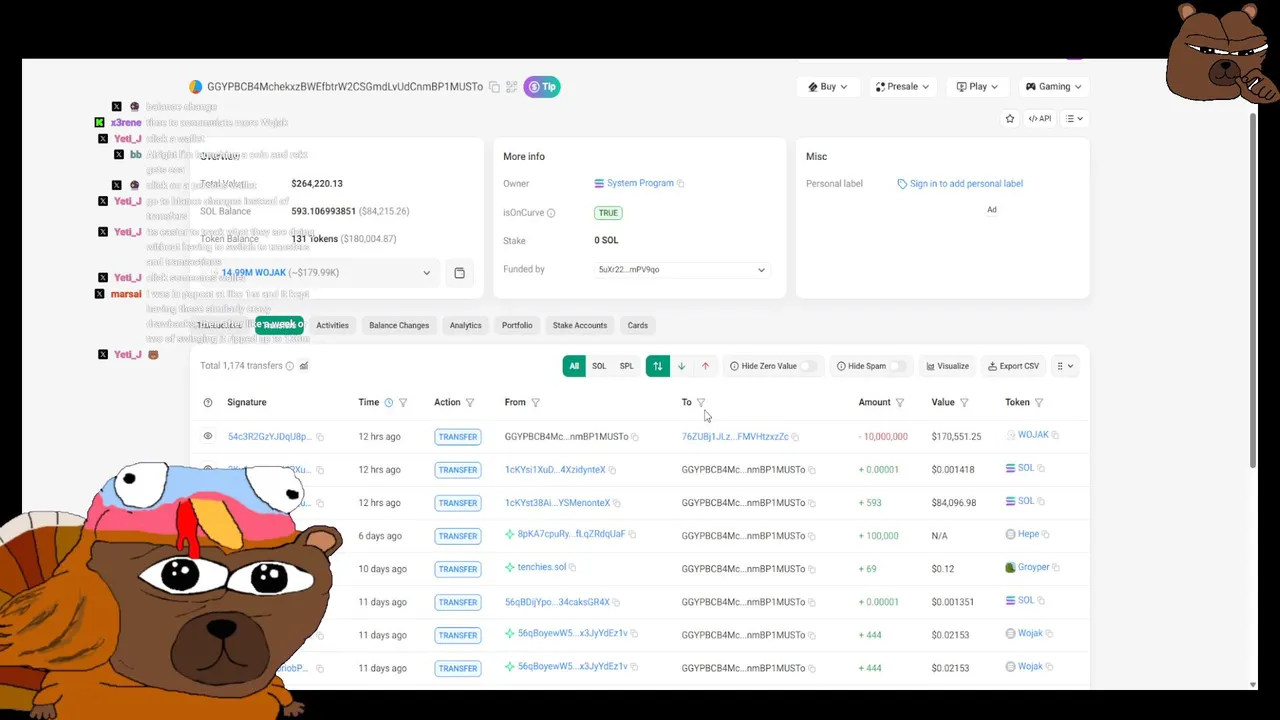This screenshot has width=1280, height=720.
Task: Select the SOL transfers filter
Action: point(599,366)
